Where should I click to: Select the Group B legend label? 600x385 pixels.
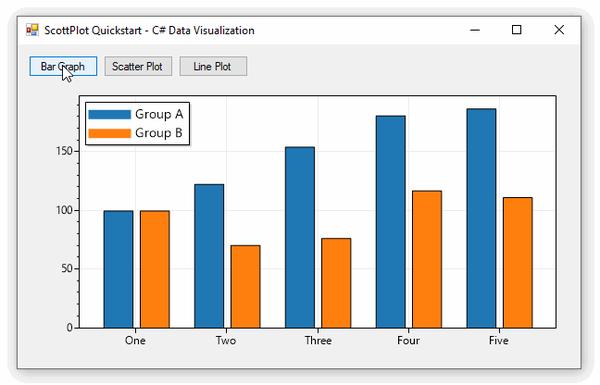pos(159,133)
